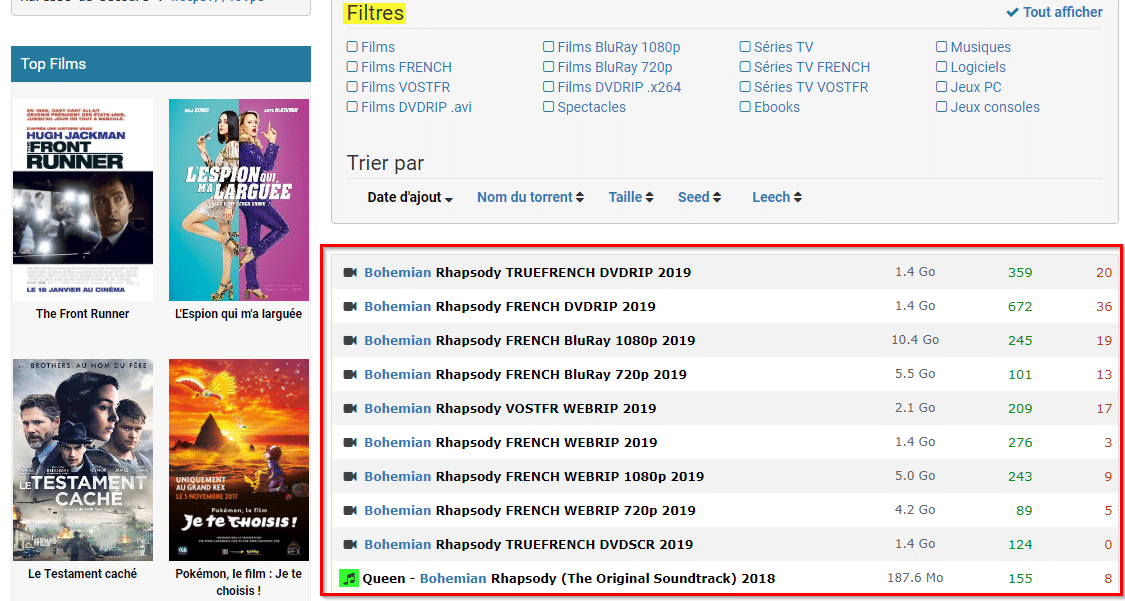
Task: Click the film icon beside TRUEFRENCH DVDSCR 2019
Action: tap(349, 544)
